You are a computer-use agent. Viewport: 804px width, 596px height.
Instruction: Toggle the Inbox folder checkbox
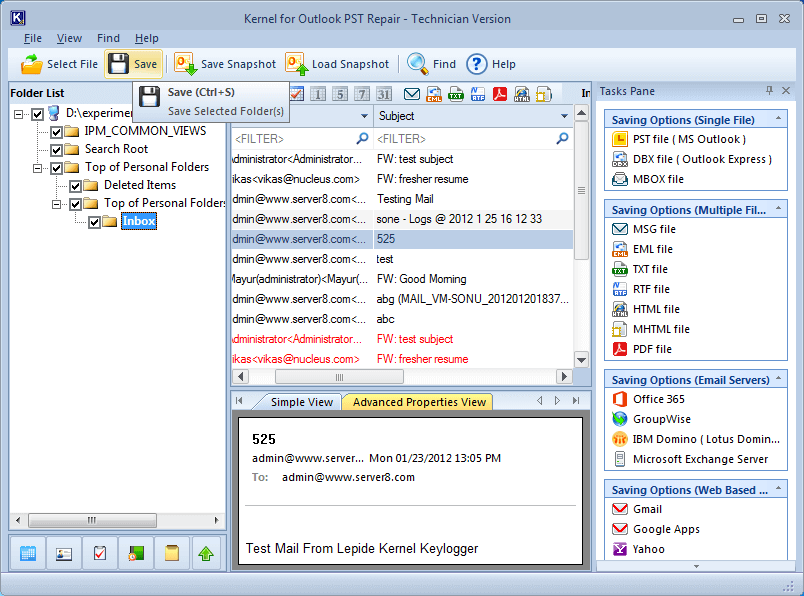(94, 222)
